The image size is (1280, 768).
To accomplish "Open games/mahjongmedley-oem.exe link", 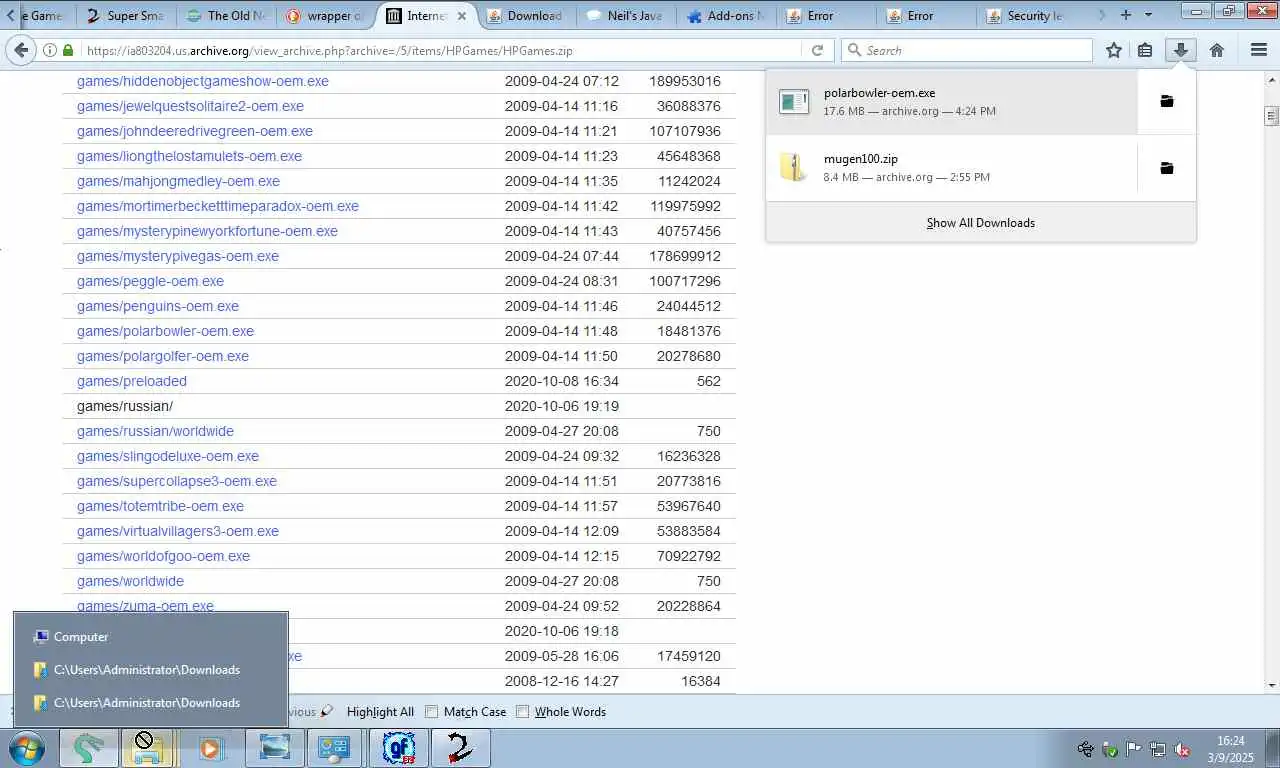I will point(178,181).
